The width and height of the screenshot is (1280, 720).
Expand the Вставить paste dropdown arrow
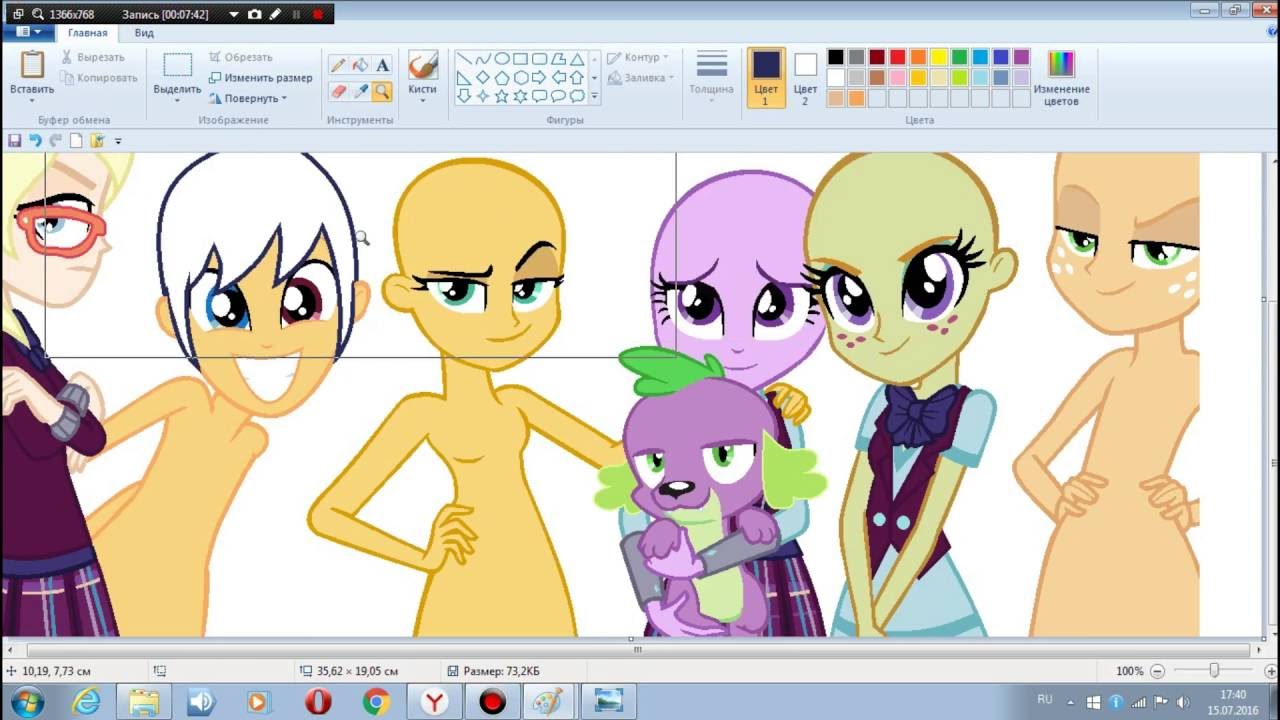[32, 100]
